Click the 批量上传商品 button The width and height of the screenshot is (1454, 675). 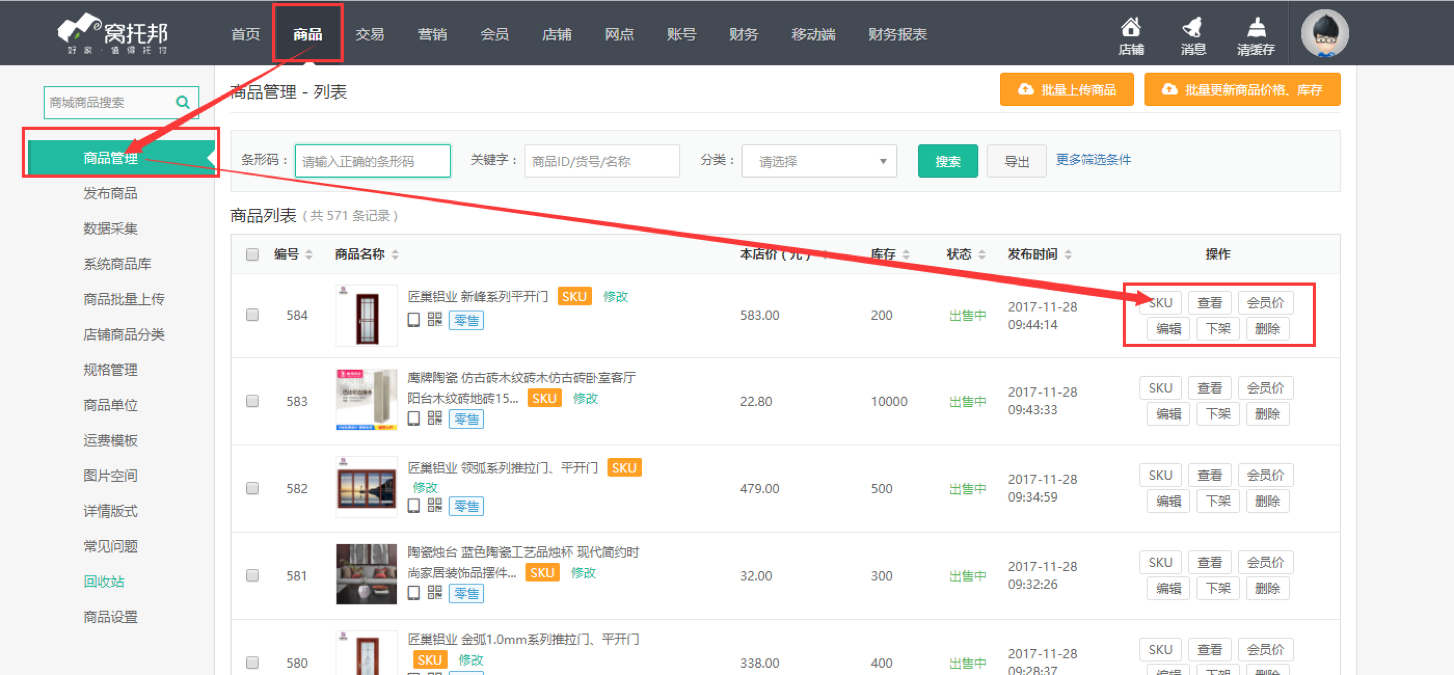(1066, 89)
